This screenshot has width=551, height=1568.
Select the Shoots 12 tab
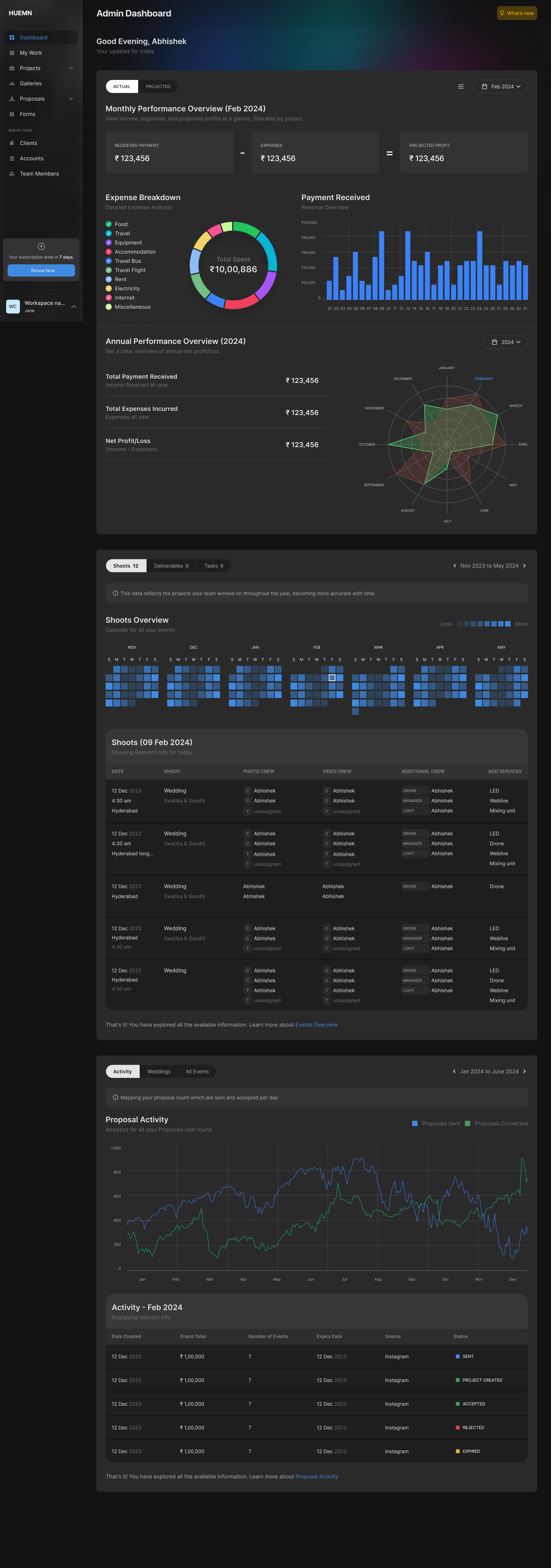click(126, 565)
